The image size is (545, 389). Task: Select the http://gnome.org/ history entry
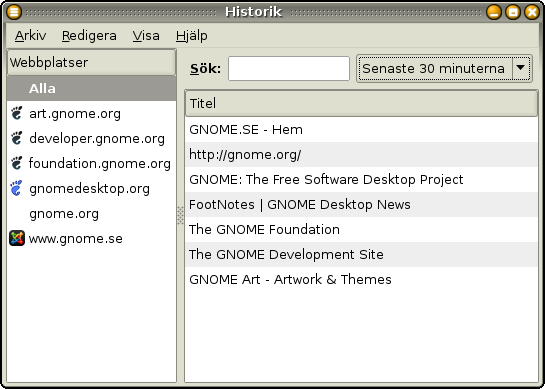click(x=361, y=155)
